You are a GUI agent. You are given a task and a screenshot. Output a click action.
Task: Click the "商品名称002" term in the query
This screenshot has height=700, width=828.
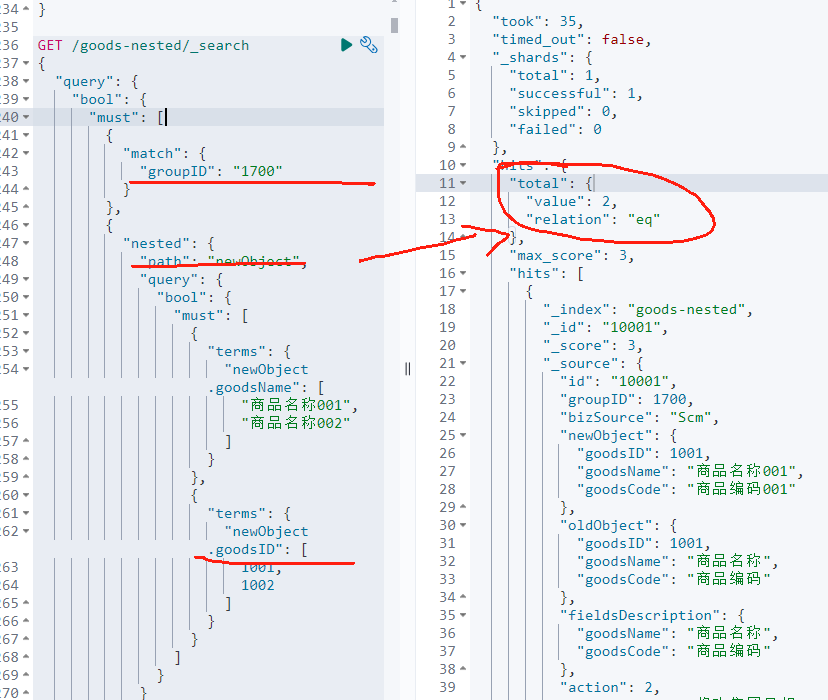click(296, 423)
